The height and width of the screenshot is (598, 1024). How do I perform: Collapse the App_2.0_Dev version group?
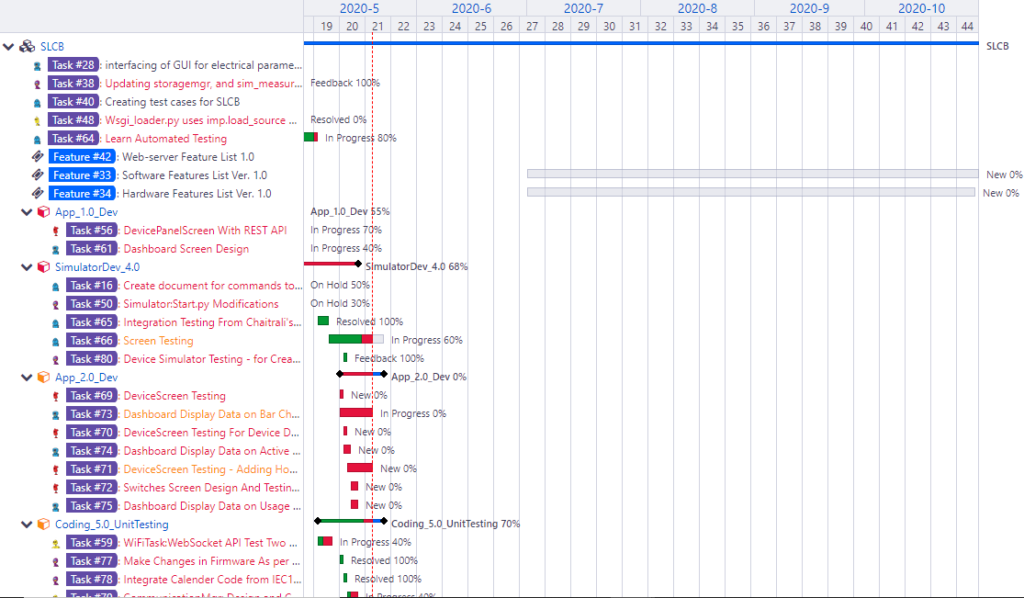point(26,377)
